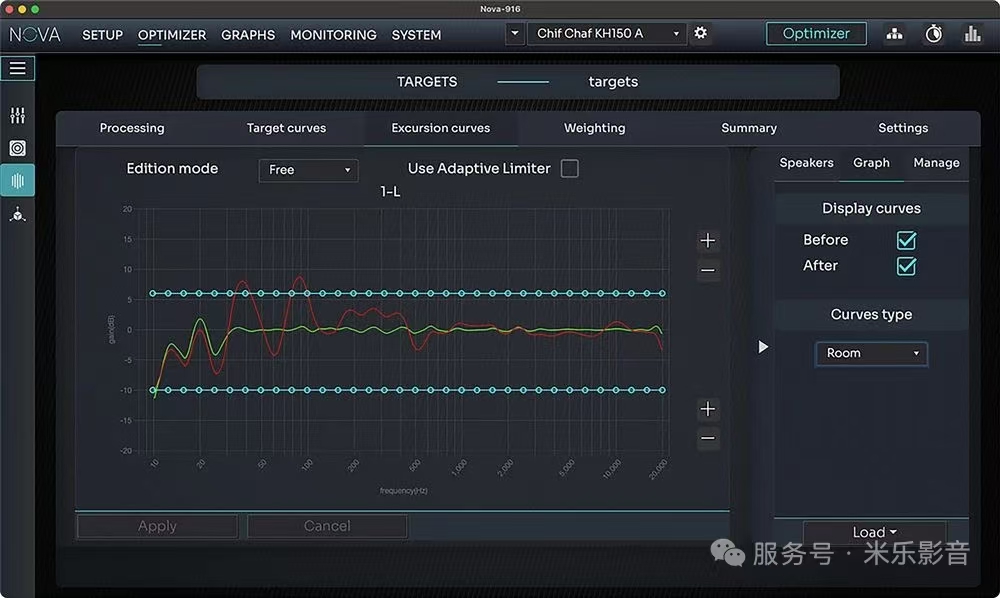Expand the Curves type Room dropdown
Viewport: 1000px width, 598px height.
point(871,353)
